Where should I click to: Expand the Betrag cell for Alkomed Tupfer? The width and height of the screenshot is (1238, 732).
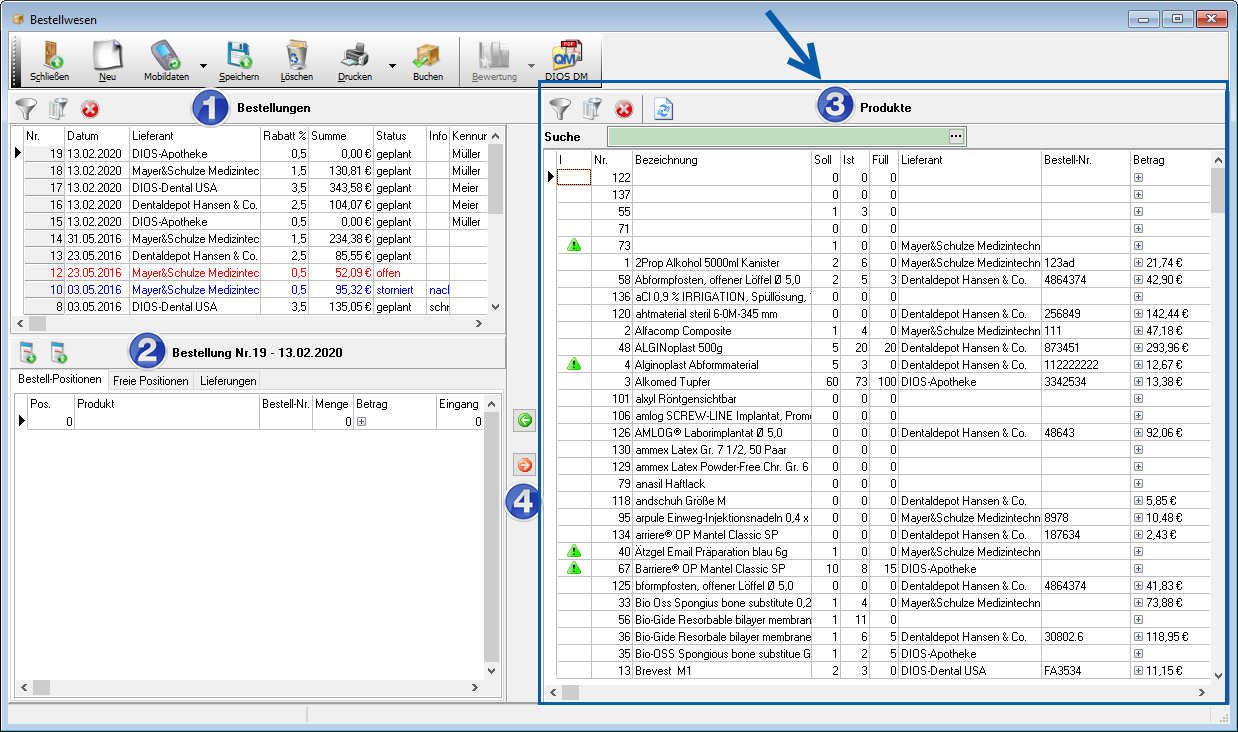point(1138,382)
